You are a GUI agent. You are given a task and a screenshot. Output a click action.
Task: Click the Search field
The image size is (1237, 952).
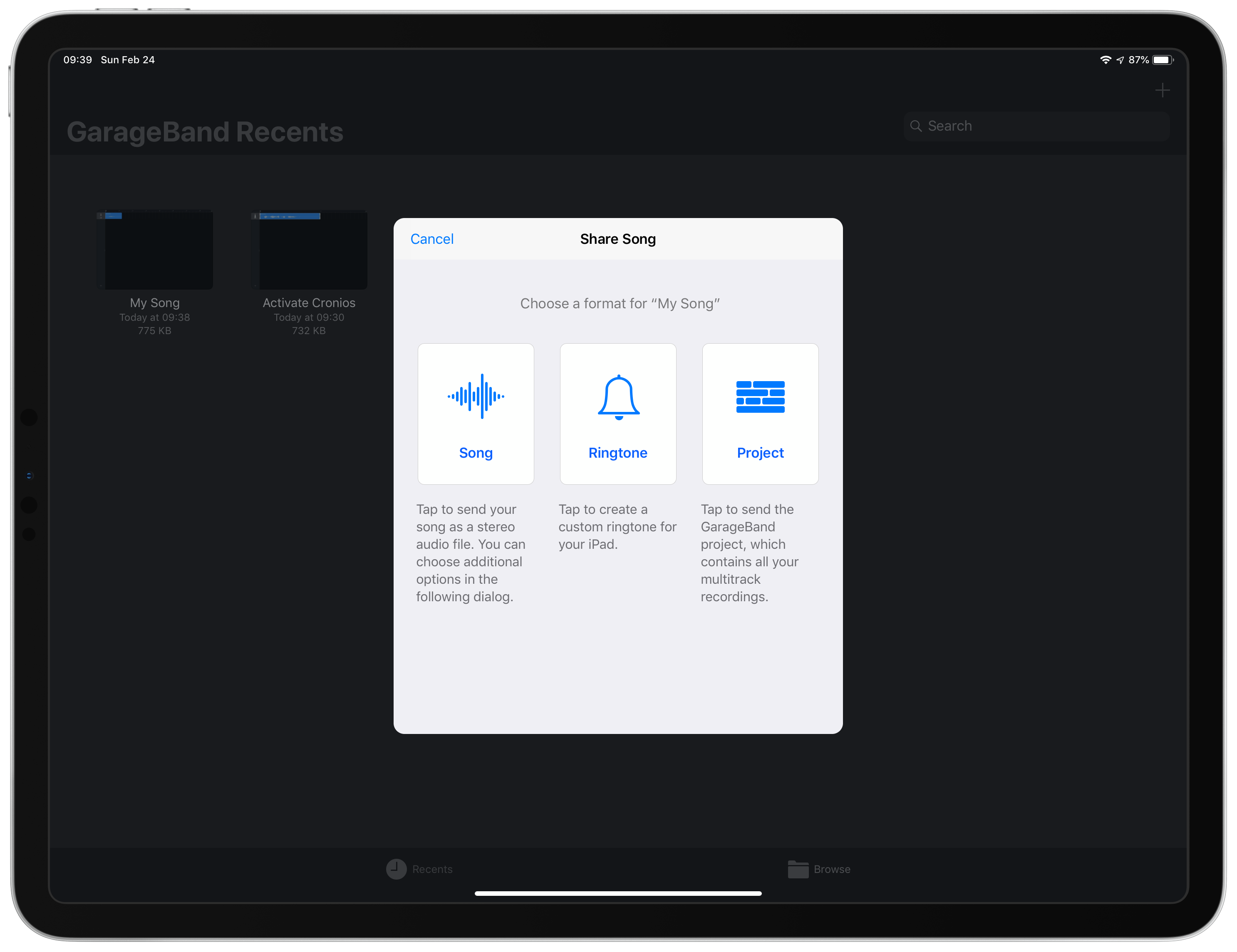(1036, 126)
